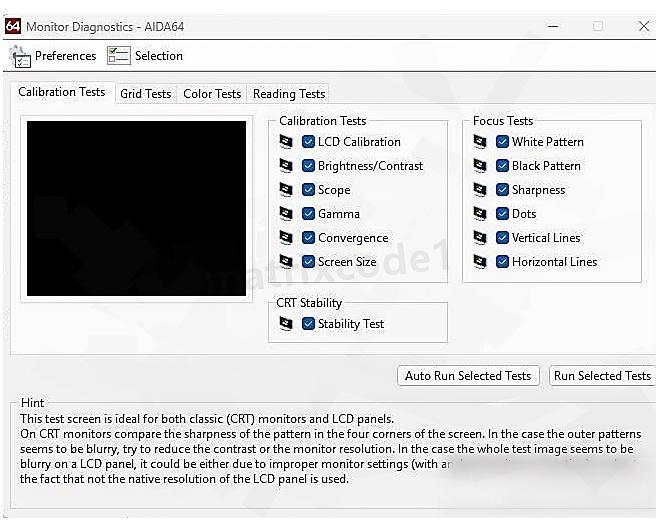
Task: Click the 'Hint' section label
Action: coord(33,403)
